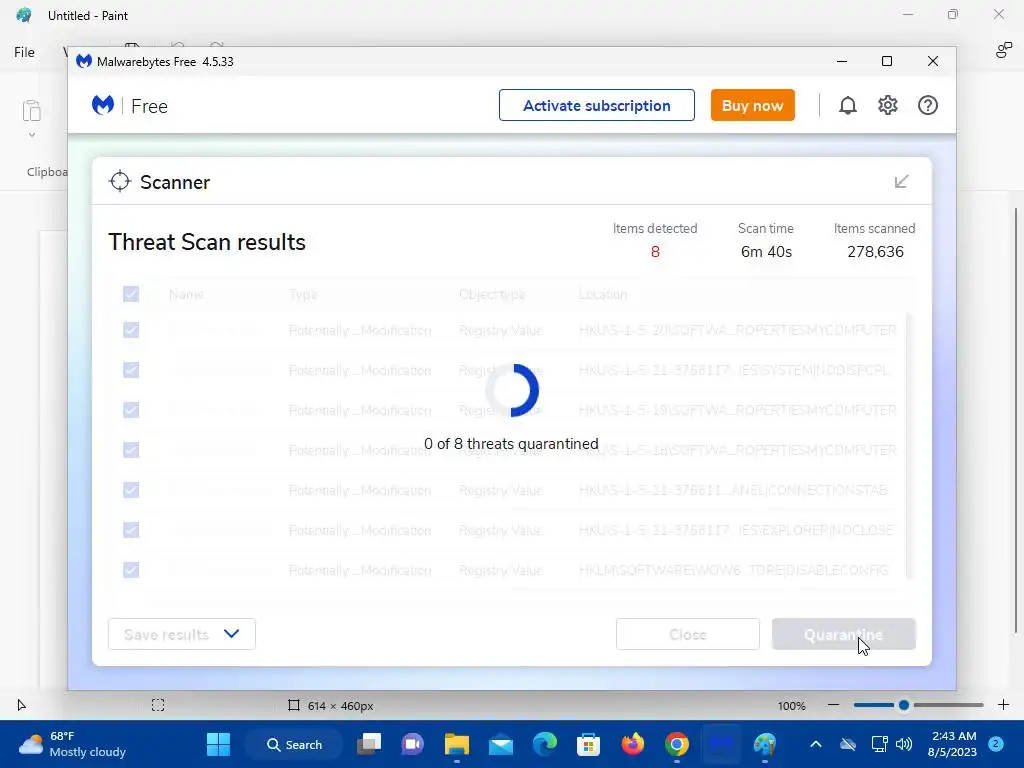Show hidden icons in system tray
The image size is (1024, 768).
click(816, 744)
